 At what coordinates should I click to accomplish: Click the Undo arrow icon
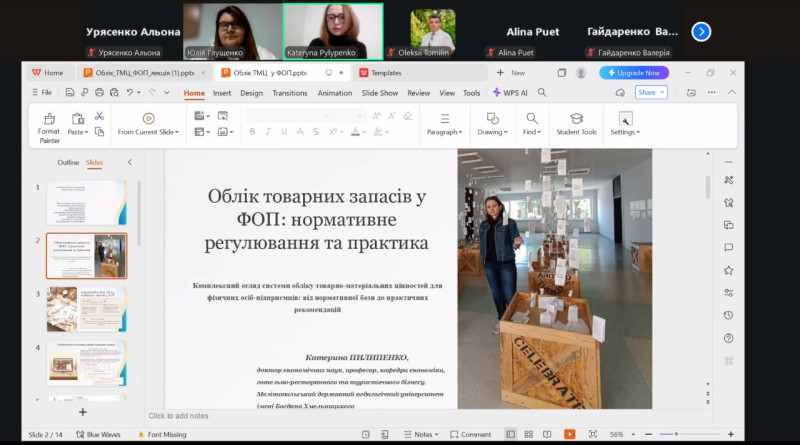point(129,93)
